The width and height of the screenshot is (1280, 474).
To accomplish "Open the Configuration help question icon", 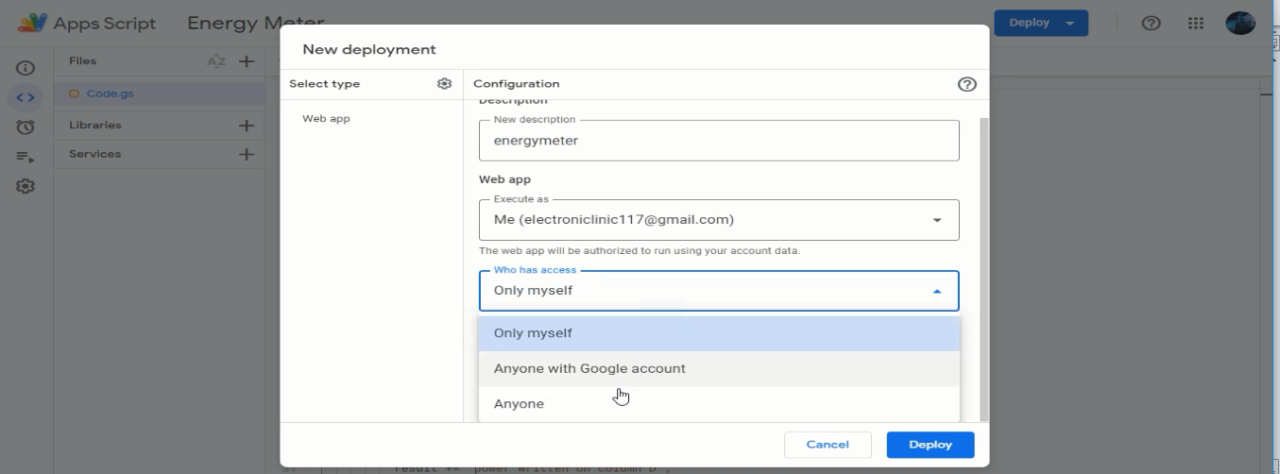I will click(x=967, y=84).
